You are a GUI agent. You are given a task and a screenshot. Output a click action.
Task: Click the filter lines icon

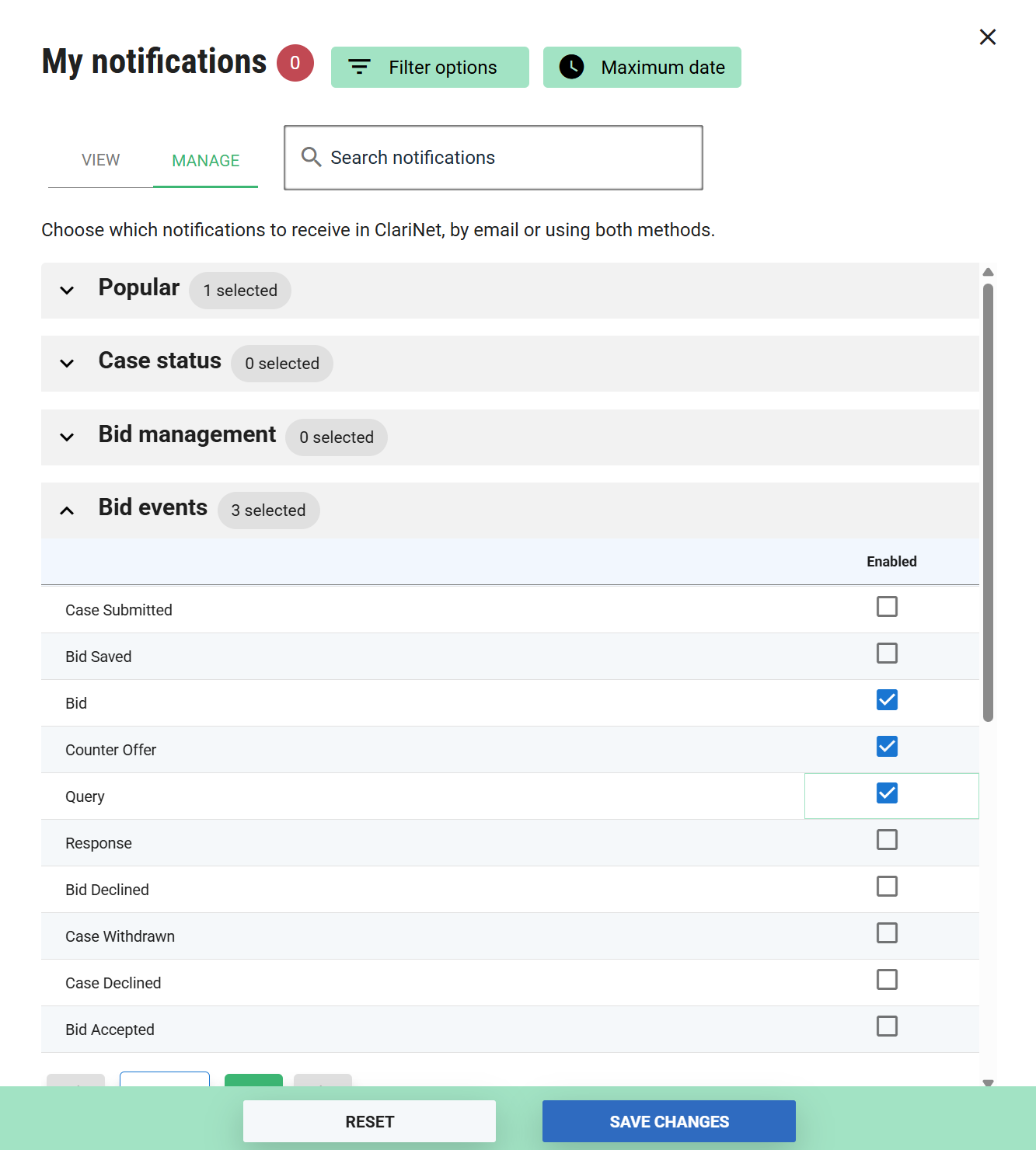tap(359, 68)
